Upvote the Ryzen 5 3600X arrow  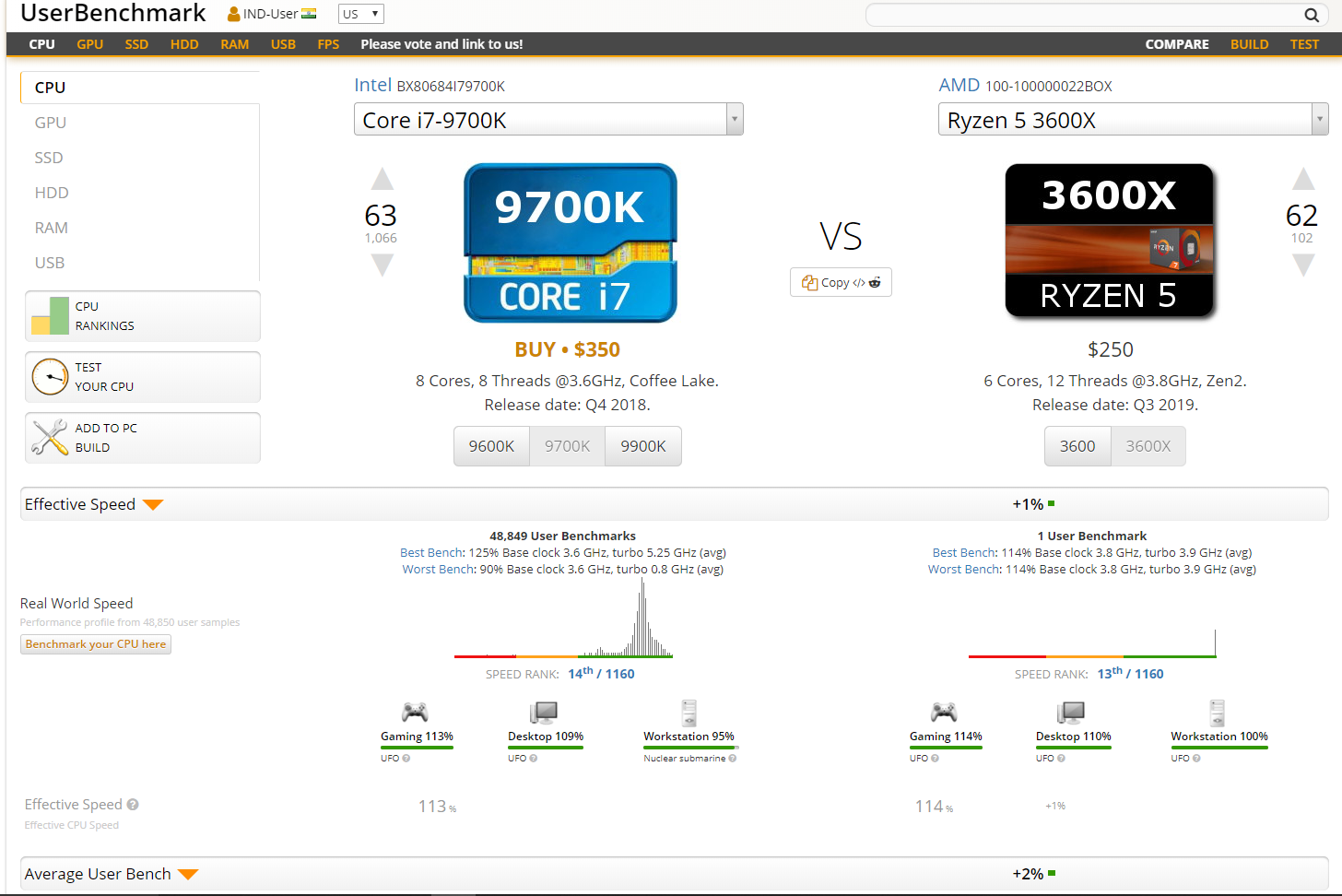point(1303,179)
